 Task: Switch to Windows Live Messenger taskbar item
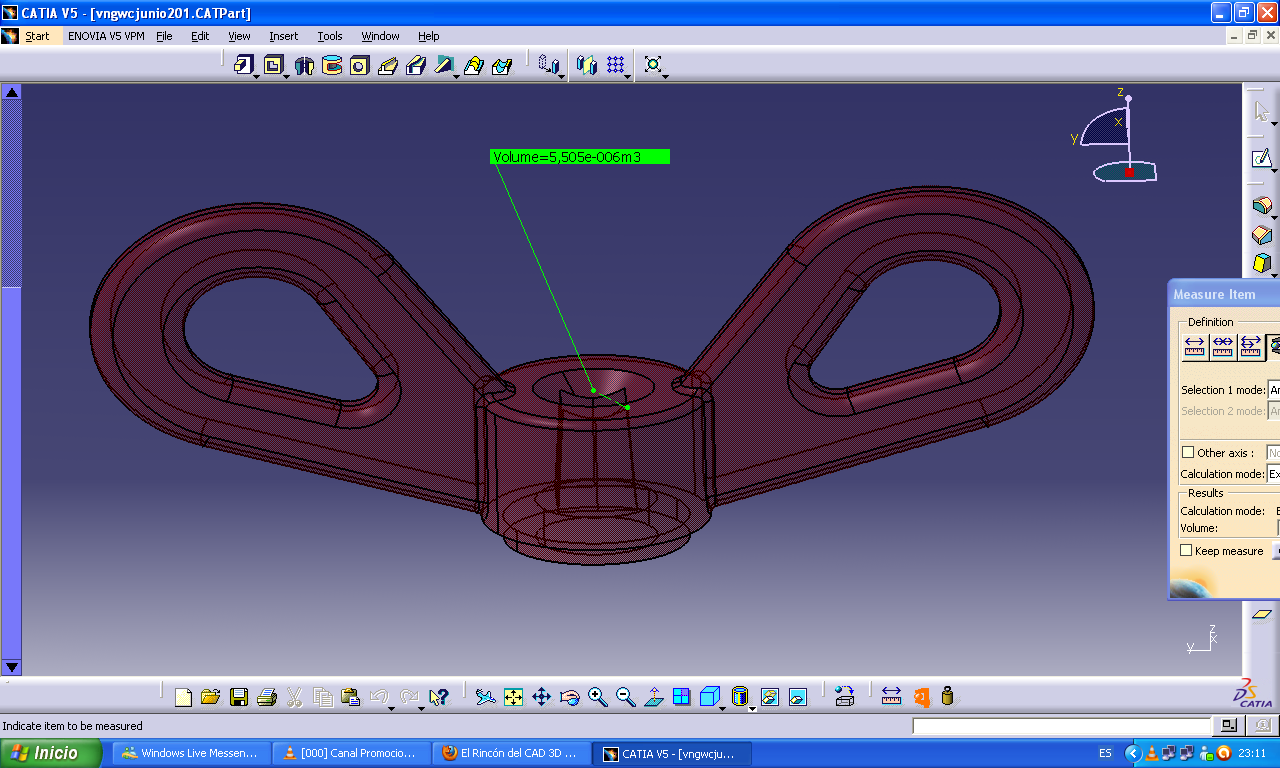tap(190, 753)
